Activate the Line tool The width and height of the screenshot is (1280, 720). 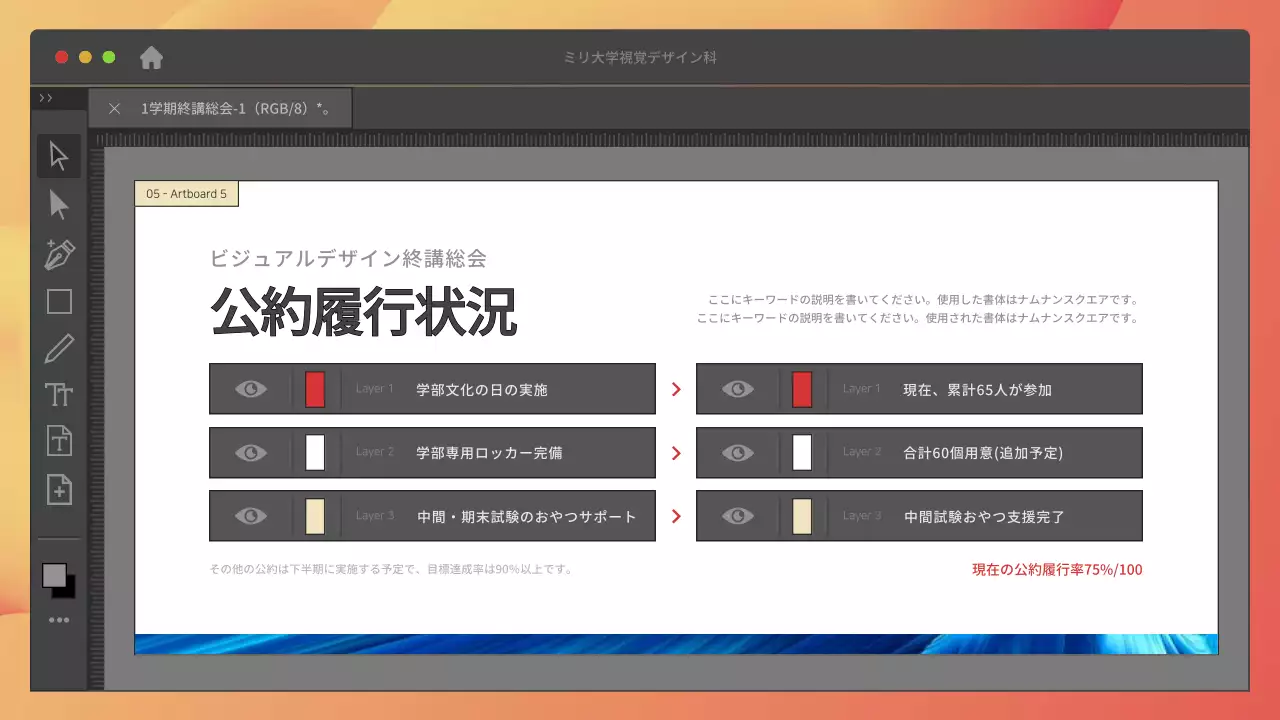coord(59,347)
